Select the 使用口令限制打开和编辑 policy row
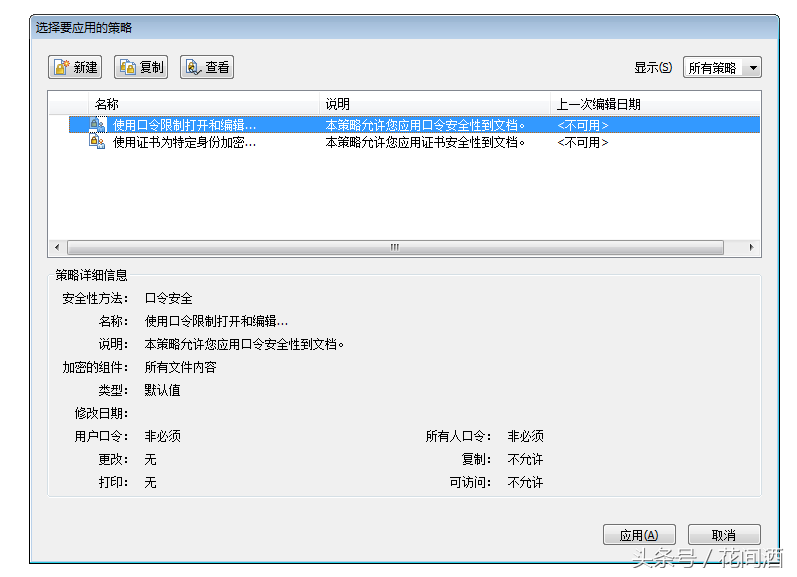Screen dimensions: 797x577 (414, 125)
